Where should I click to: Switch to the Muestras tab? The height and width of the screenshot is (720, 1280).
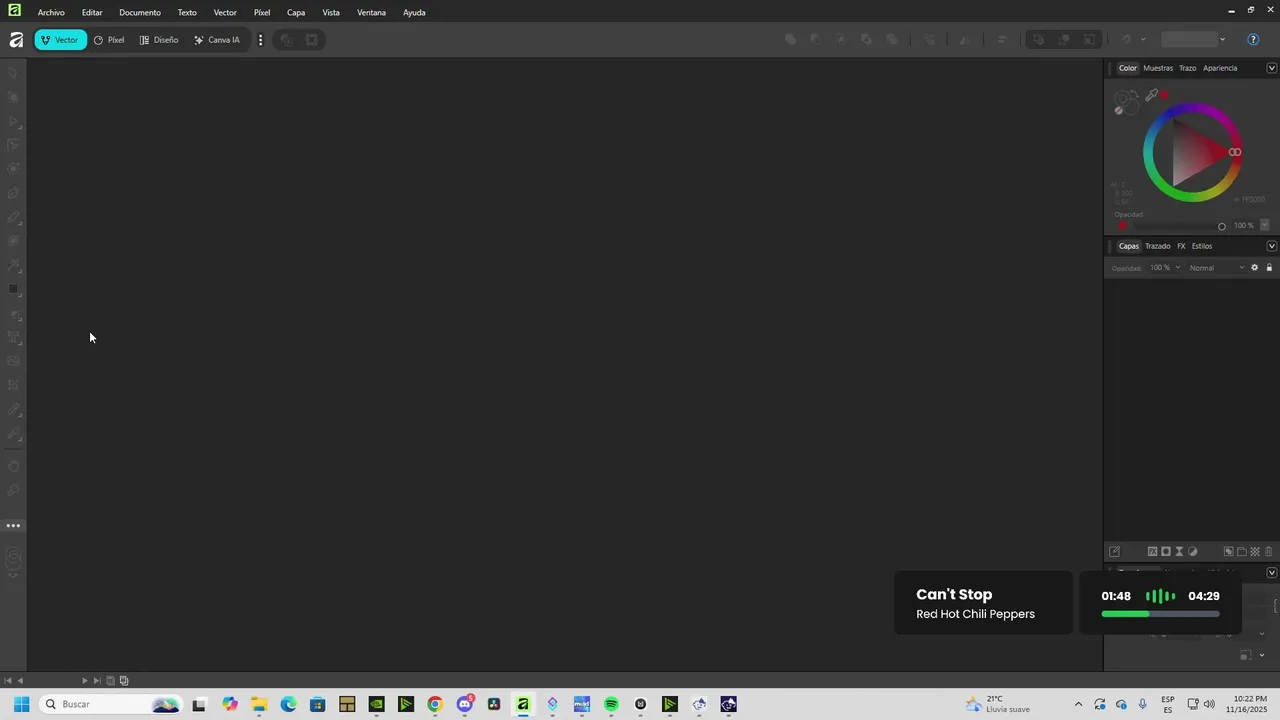1158,68
